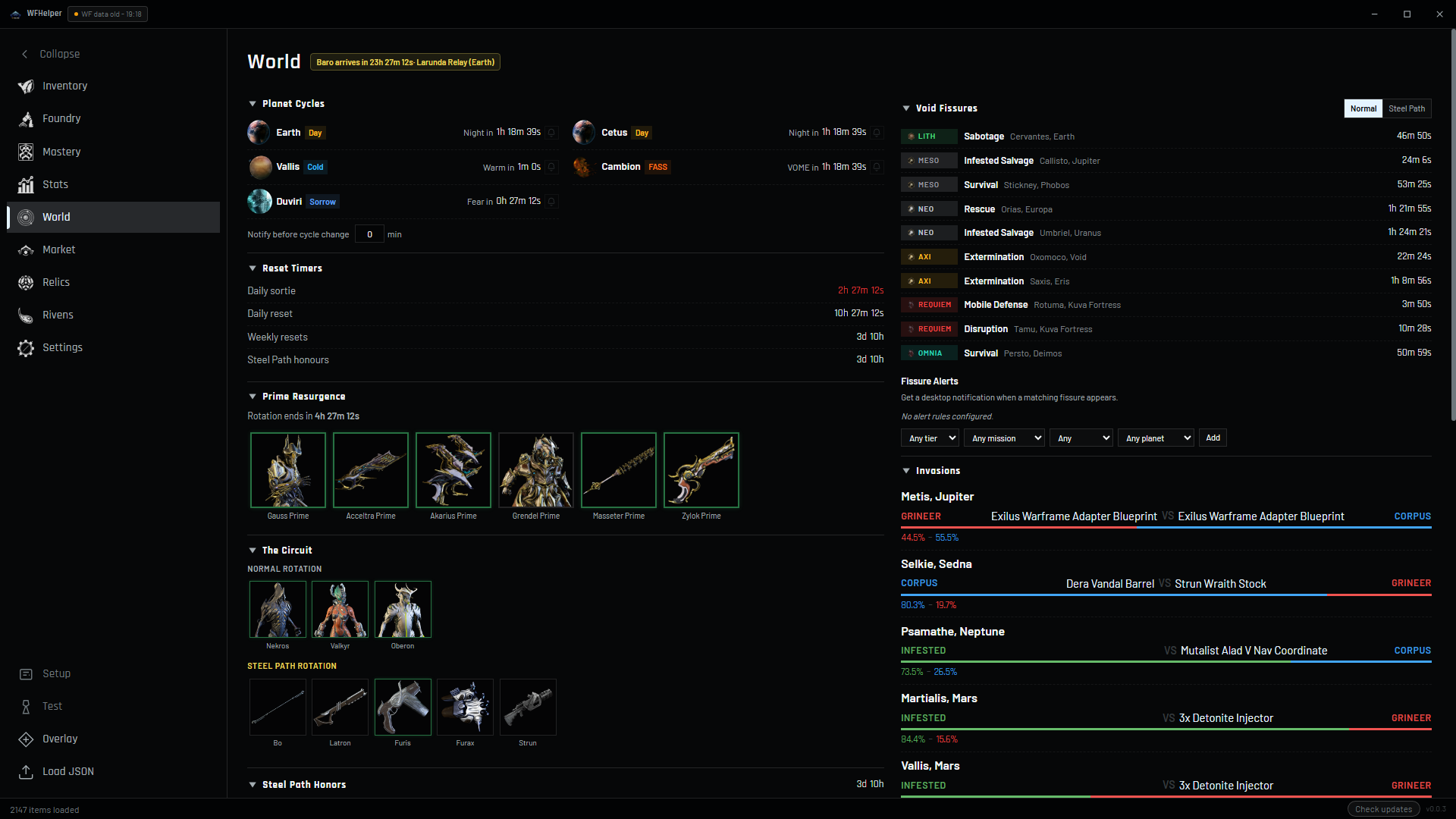Image resolution: width=1456 pixels, height=819 pixels.
Task: Click the Cambion planet icon
Action: pos(583,167)
